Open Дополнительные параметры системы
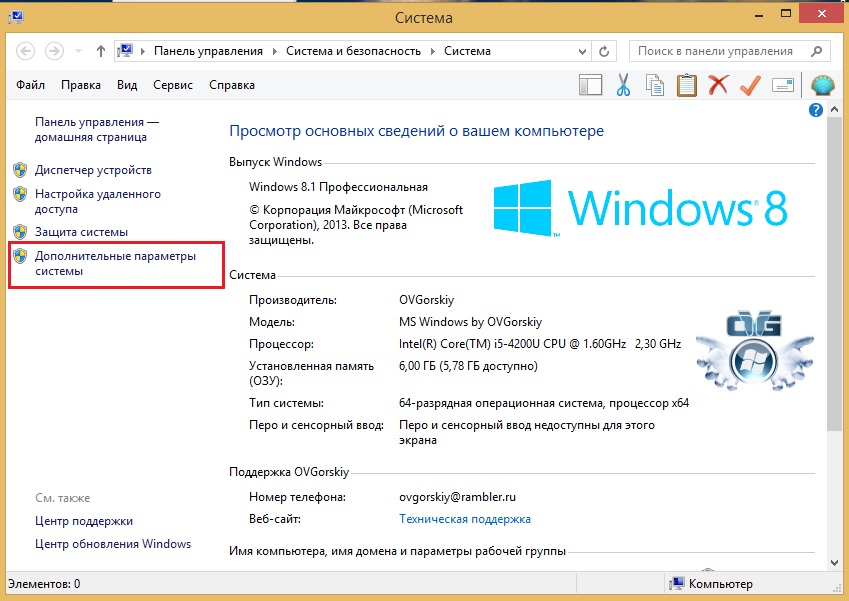 (x=115, y=263)
